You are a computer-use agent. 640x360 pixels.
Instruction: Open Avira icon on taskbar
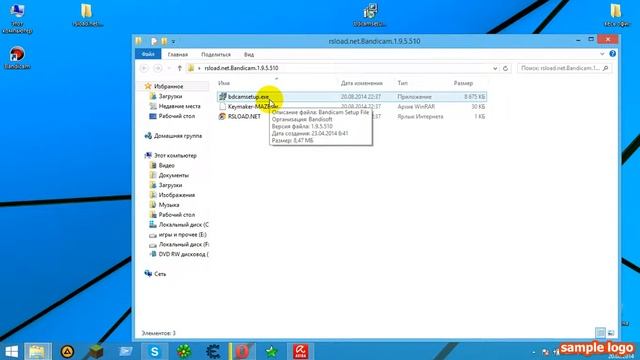click(x=300, y=351)
